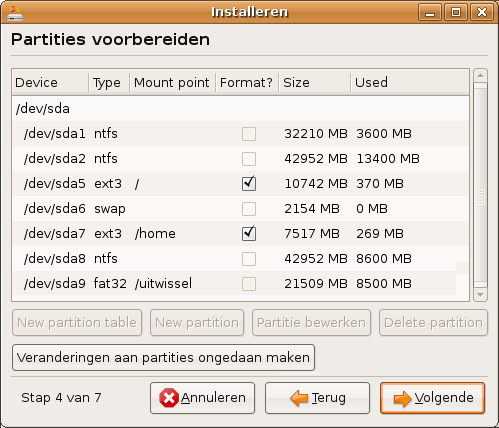Toggle Format checkbox for /dev/sda6 swap
This screenshot has width=499, height=428.
tap(249, 209)
